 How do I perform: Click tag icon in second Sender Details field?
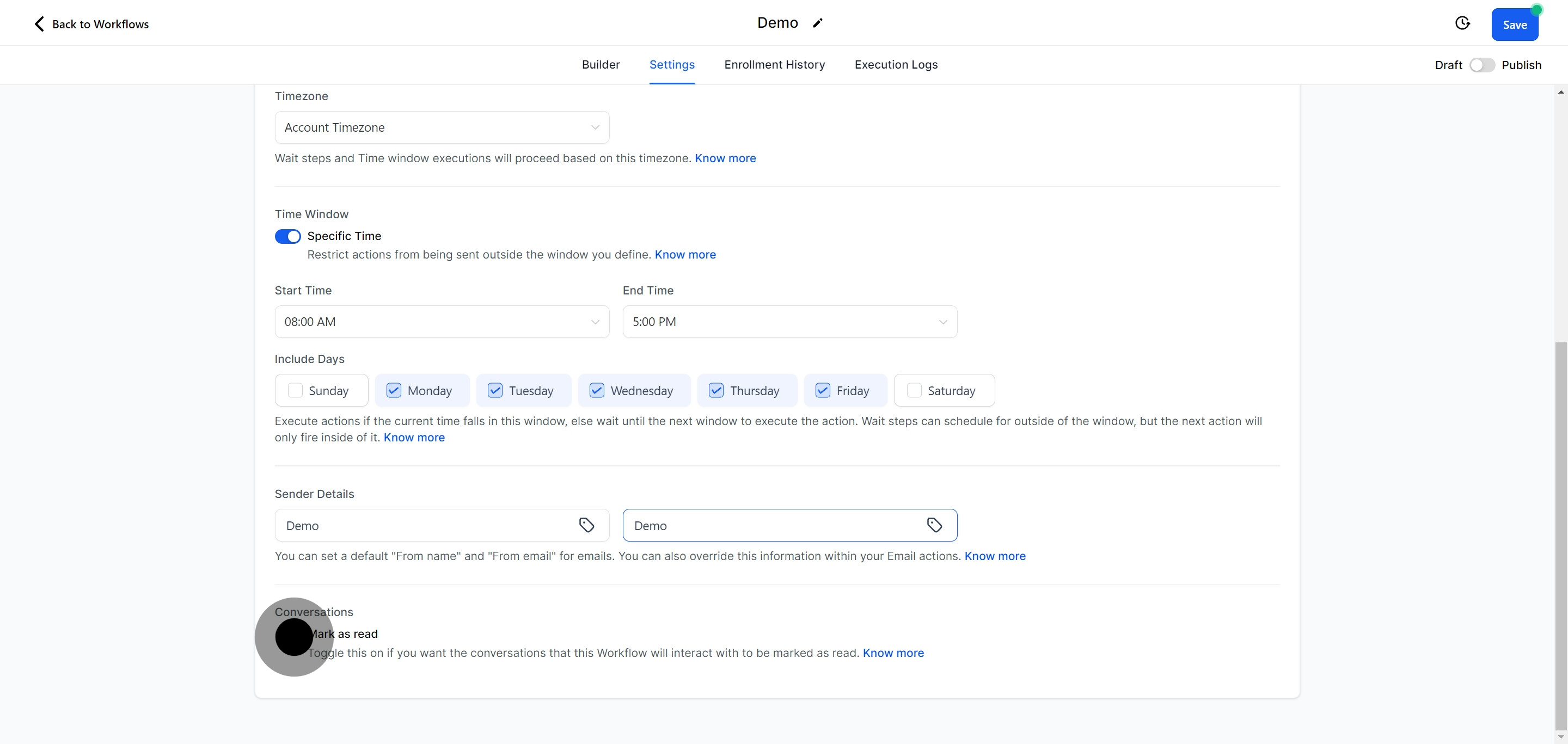[934, 525]
